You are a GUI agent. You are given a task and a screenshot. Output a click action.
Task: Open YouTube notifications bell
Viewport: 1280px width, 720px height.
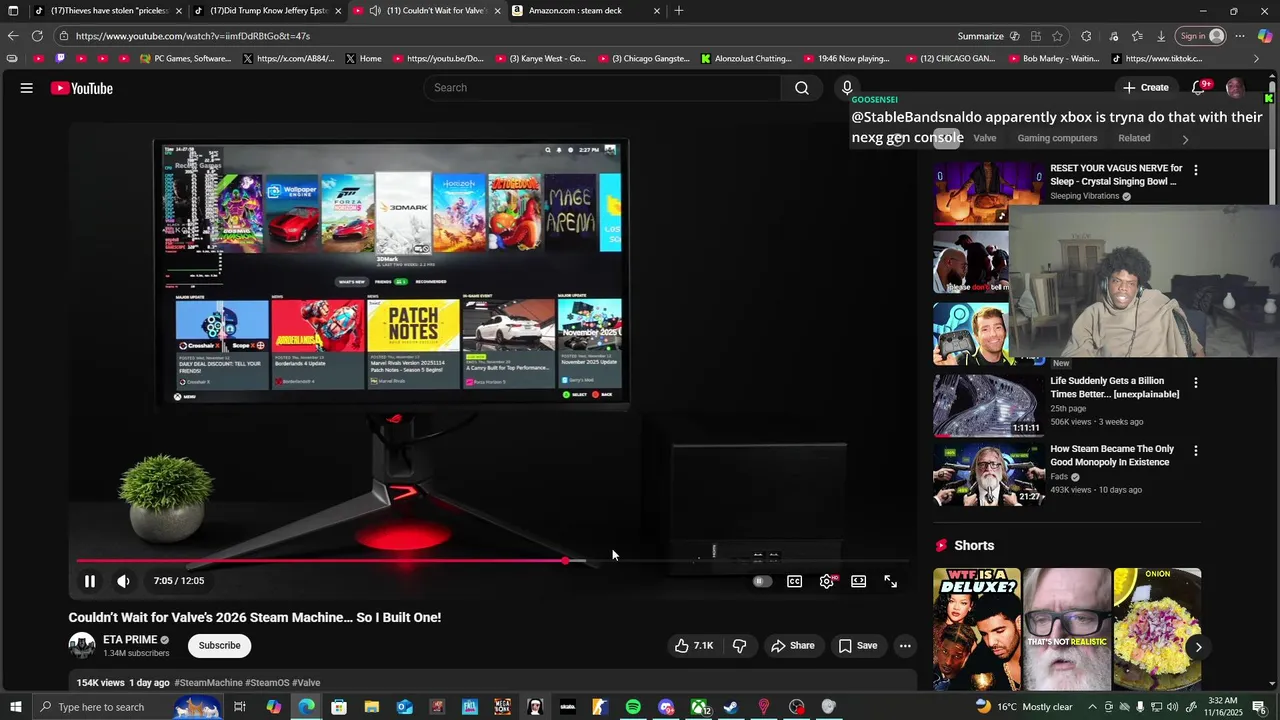(x=1198, y=88)
